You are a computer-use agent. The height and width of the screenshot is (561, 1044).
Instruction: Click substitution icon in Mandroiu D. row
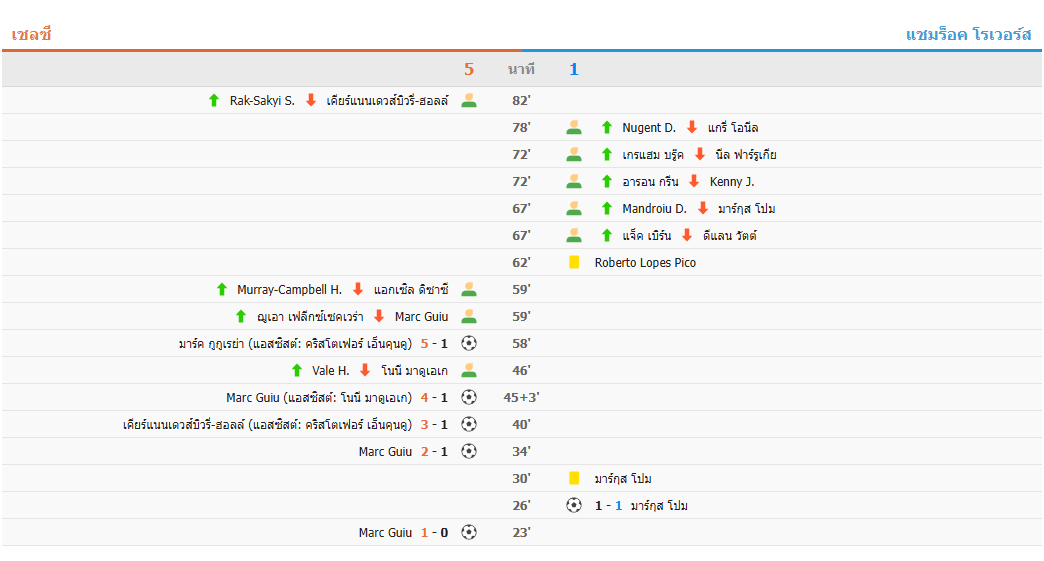click(574, 209)
